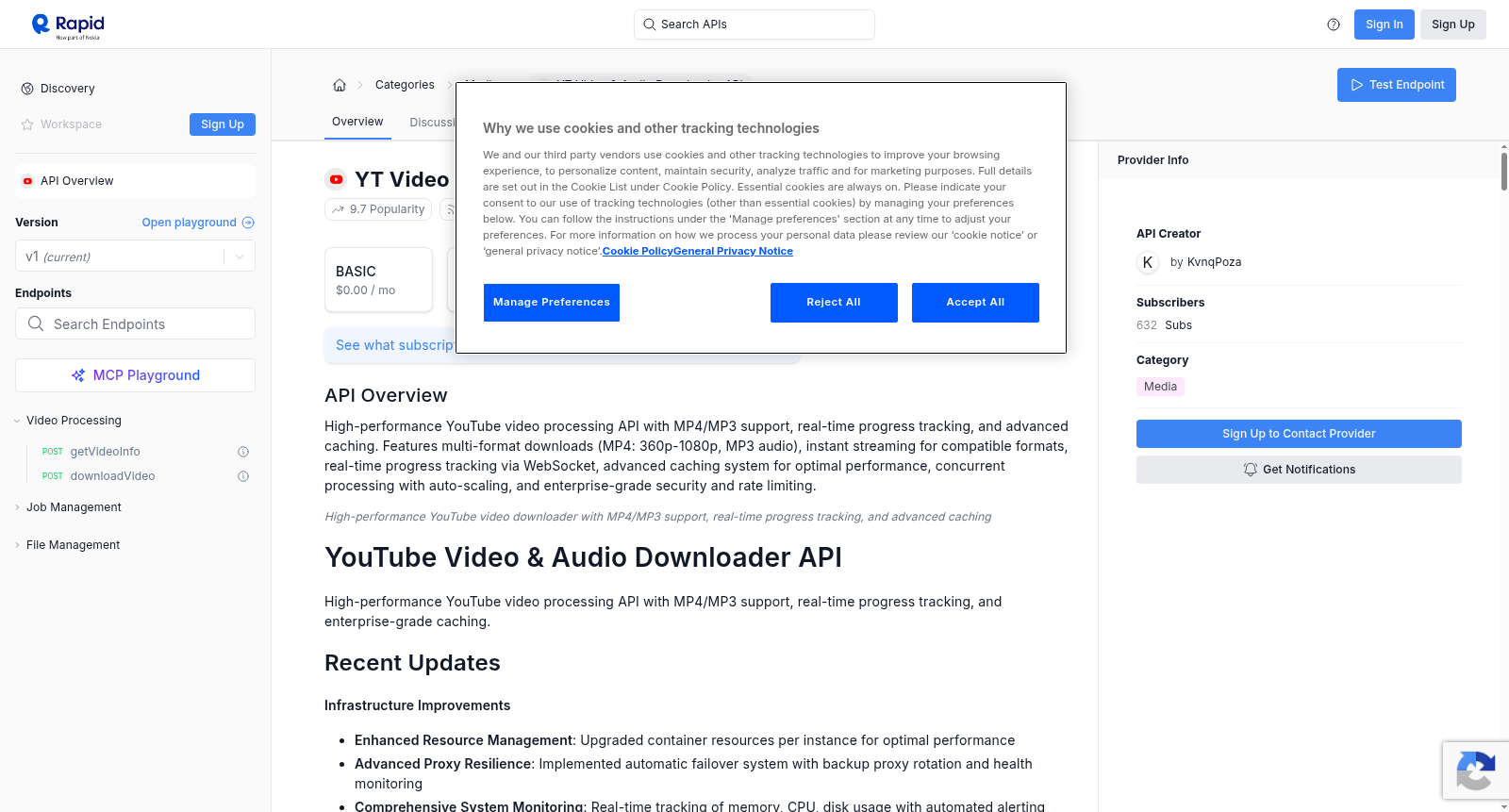The image size is (1509, 812).
Task: Click the Rapid logo in the header
Action: click(x=68, y=25)
